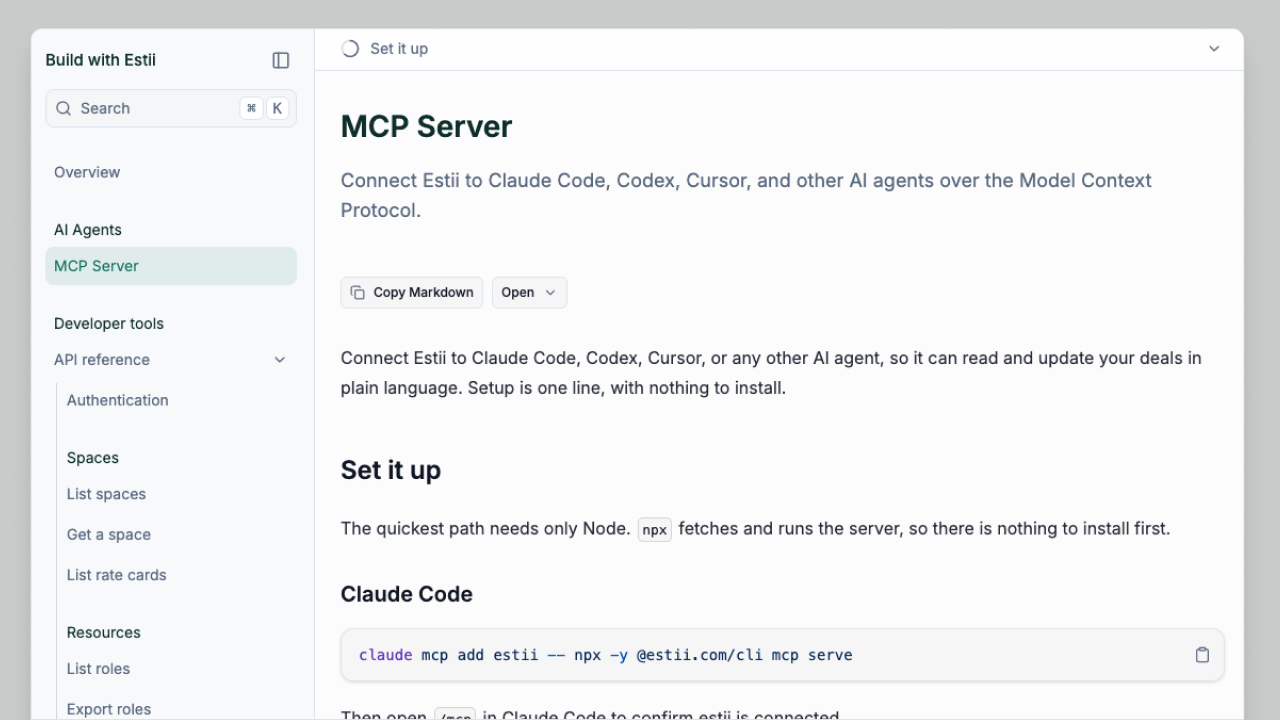Click the K shortcut key badge

(277, 108)
